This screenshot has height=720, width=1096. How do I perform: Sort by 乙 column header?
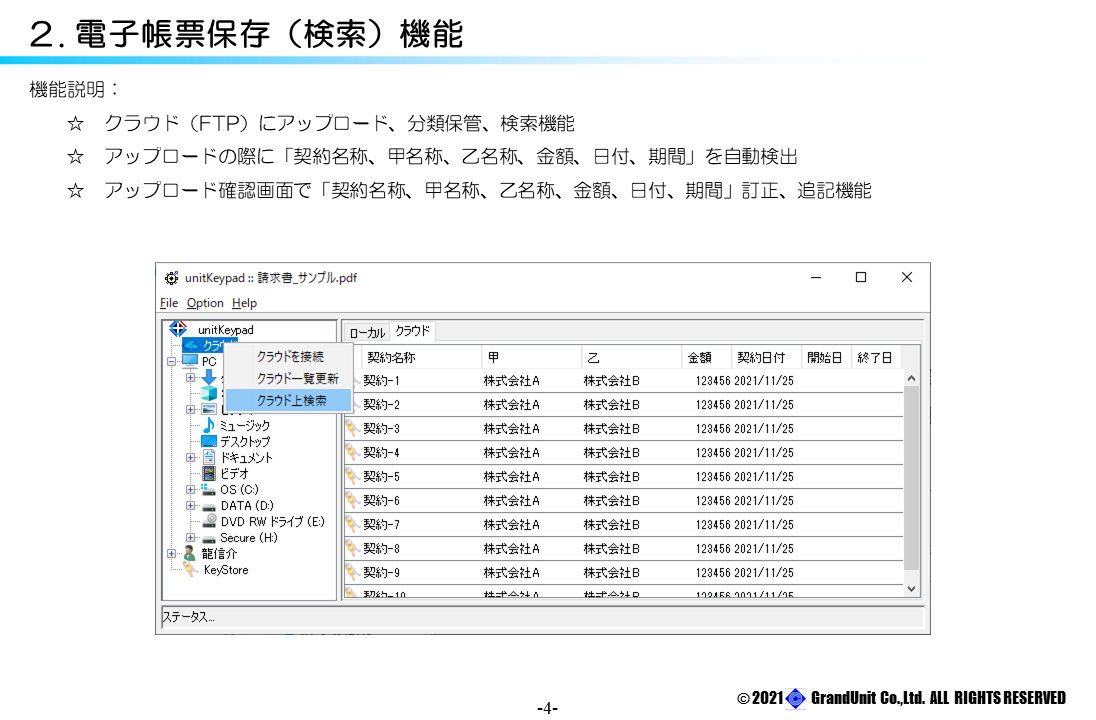tap(631, 357)
